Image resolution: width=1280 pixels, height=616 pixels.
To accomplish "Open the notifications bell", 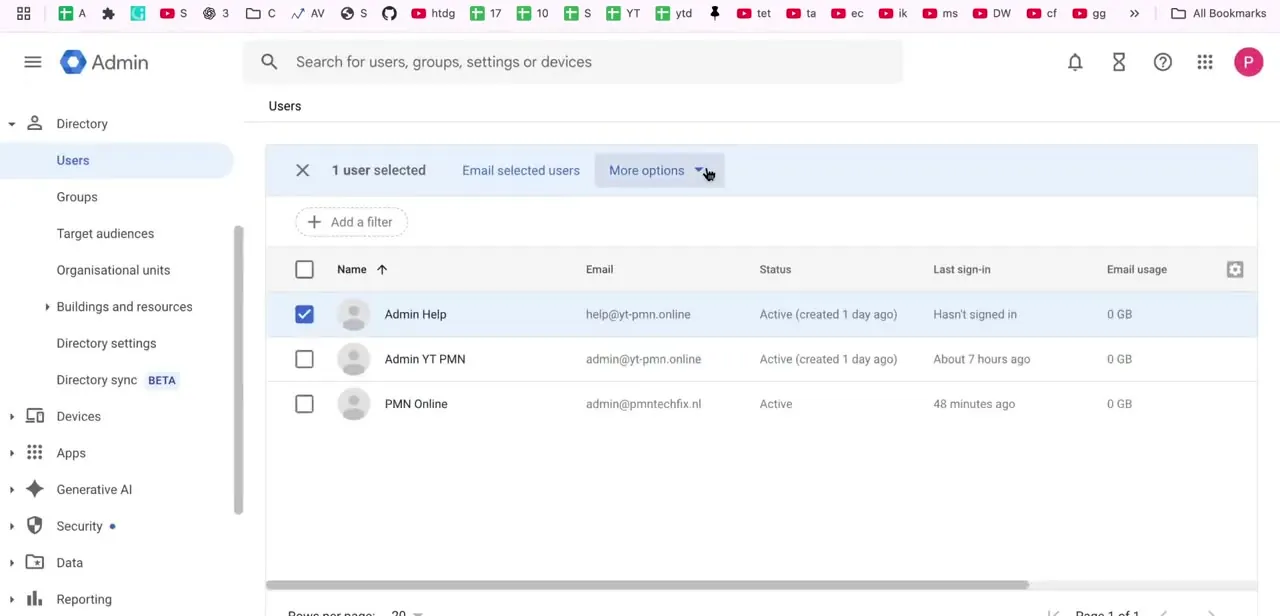I will [1075, 62].
